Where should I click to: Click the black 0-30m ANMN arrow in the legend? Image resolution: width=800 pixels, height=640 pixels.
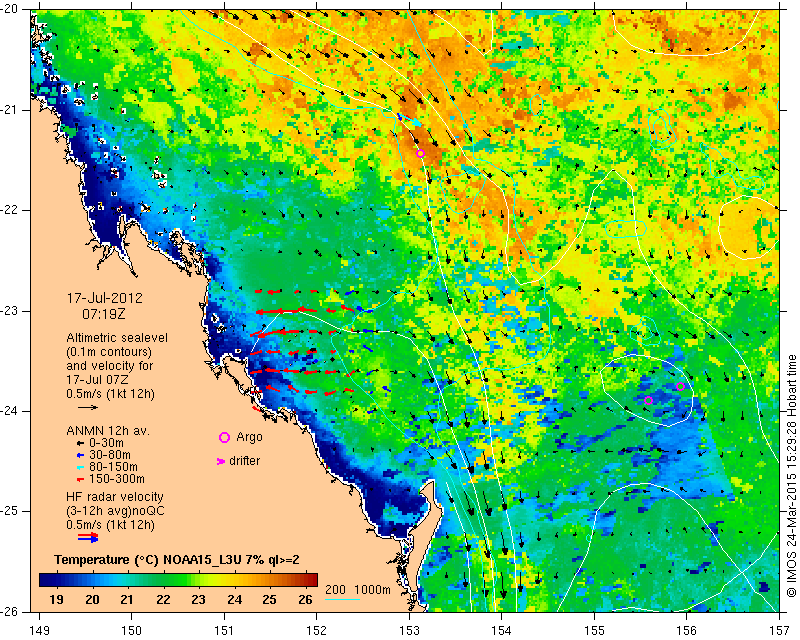(x=80, y=443)
